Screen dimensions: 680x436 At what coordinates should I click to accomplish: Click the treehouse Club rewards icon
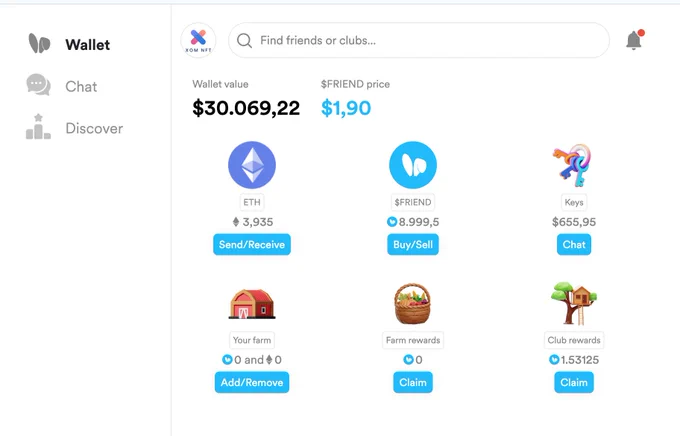574,304
